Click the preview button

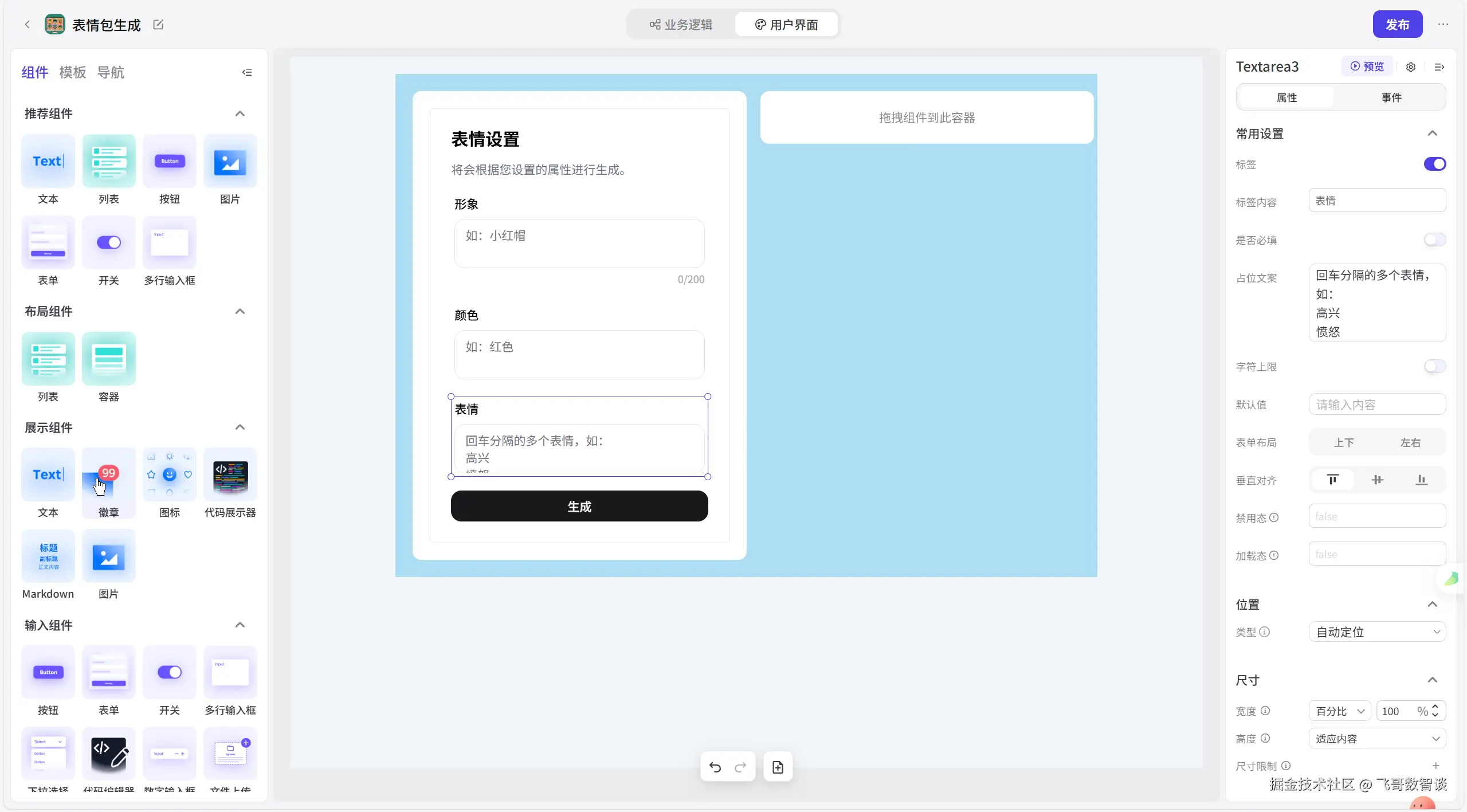[1367, 66]
